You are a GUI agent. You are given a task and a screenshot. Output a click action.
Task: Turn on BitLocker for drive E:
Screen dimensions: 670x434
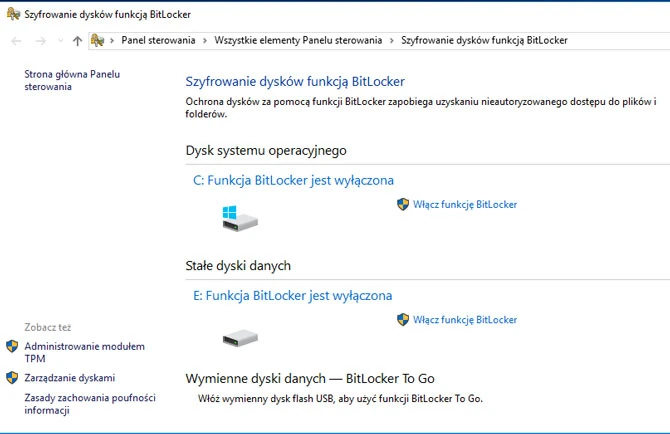(465, 320)
